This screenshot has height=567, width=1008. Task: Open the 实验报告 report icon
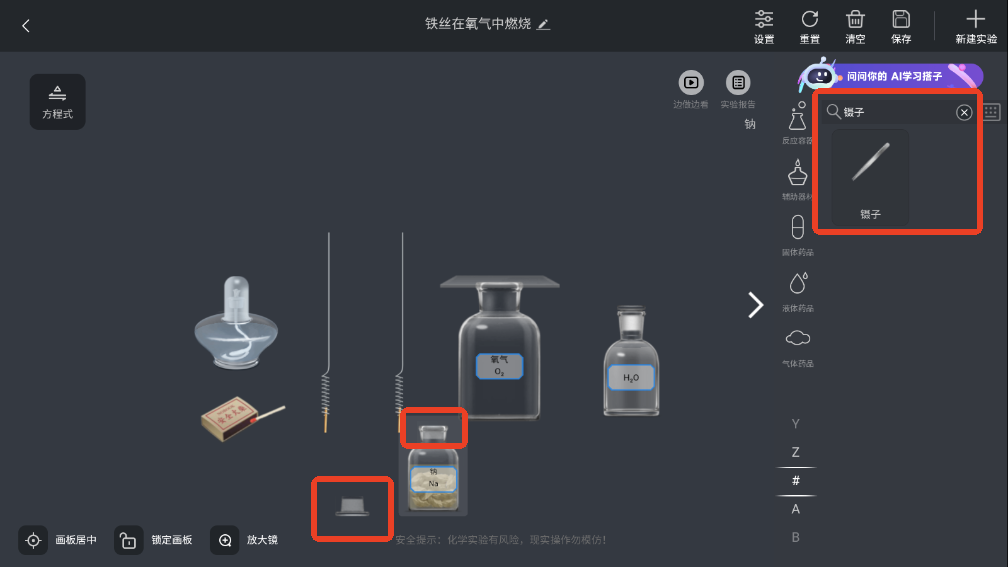(738, 89)
